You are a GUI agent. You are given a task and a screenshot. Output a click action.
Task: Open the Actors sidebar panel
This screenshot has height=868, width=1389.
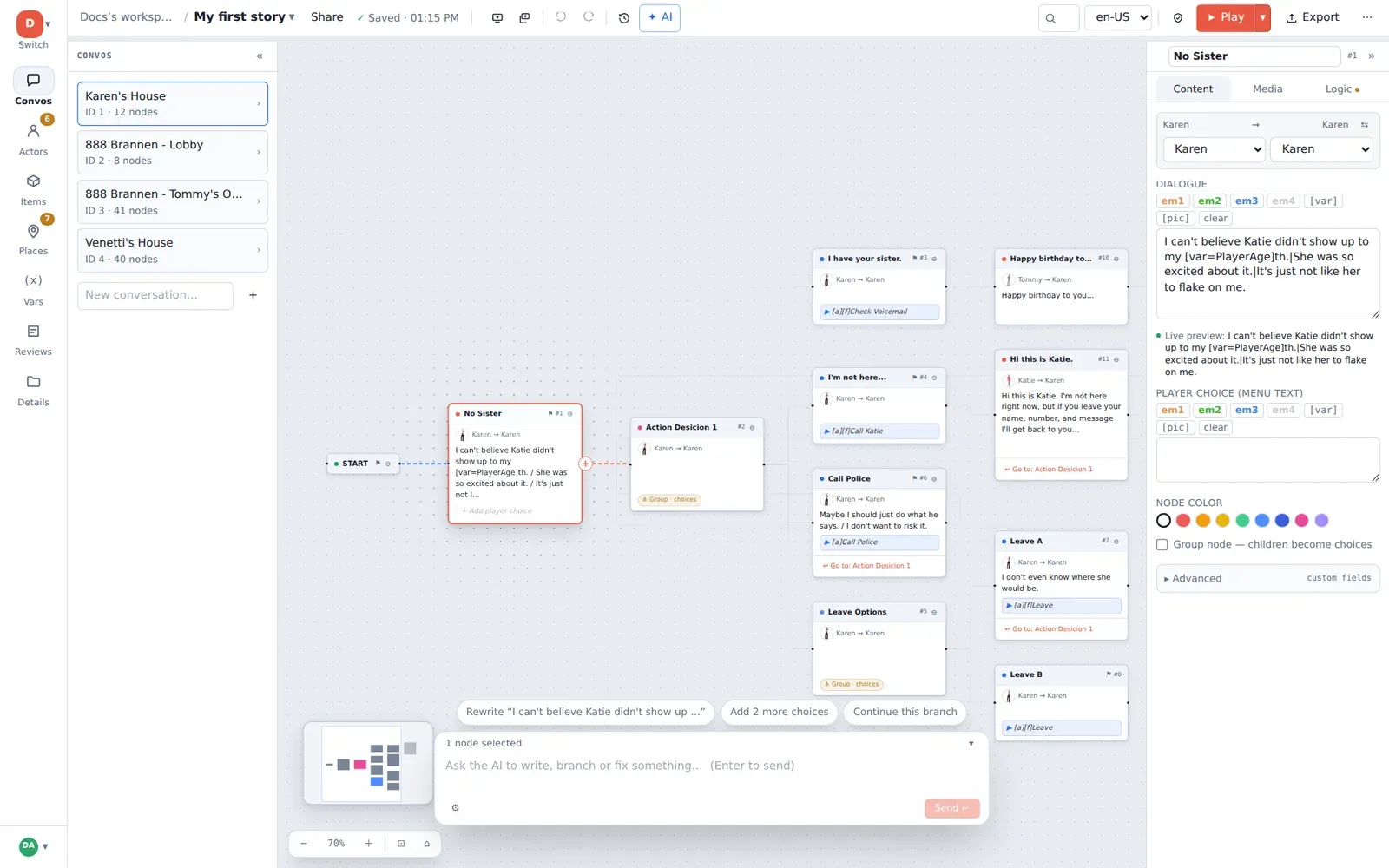tap(33, 139)
